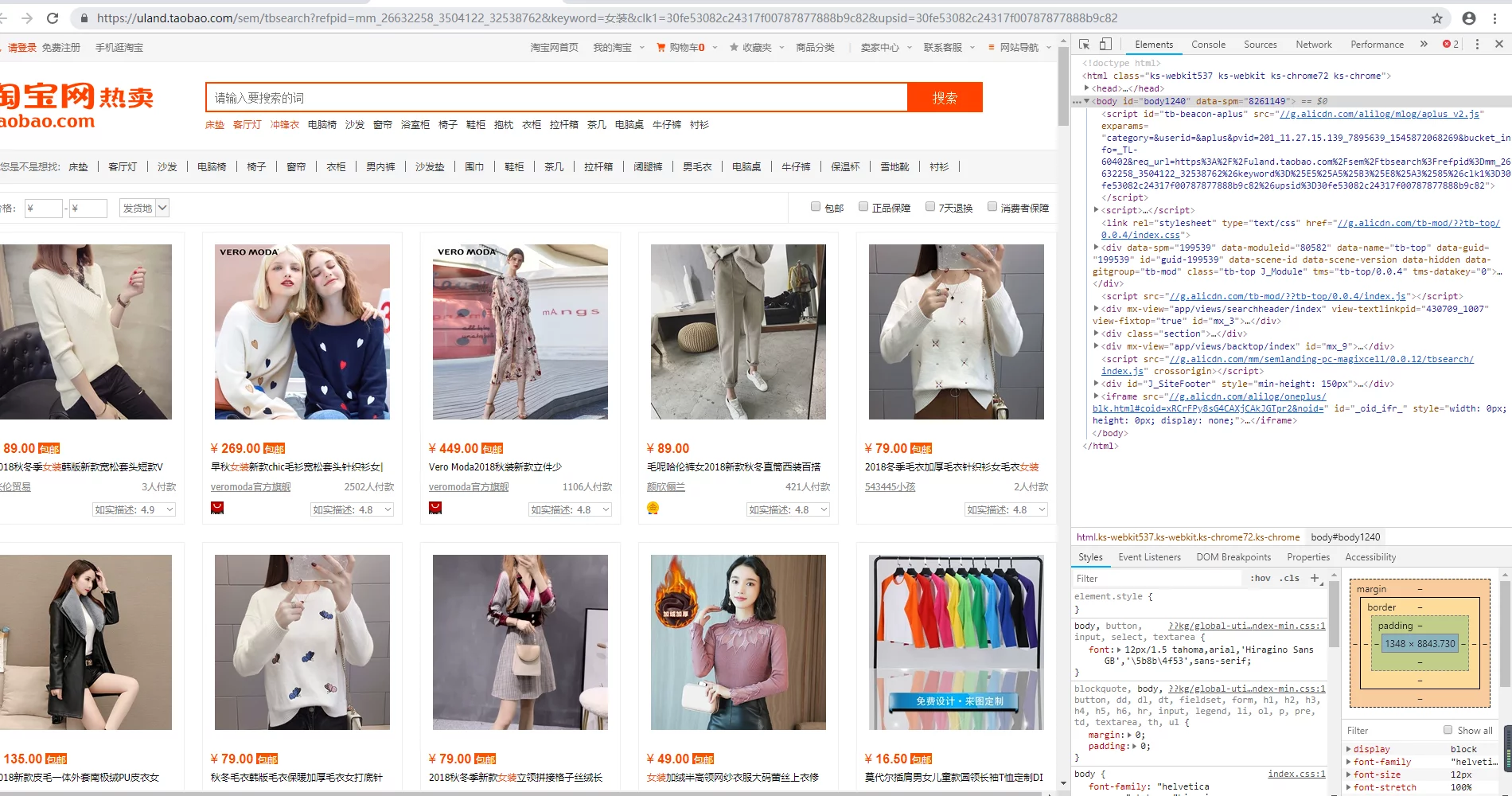Switch to the Console tab
Viewport: 1512px width, 796px height.
[x=1208, y=45]
